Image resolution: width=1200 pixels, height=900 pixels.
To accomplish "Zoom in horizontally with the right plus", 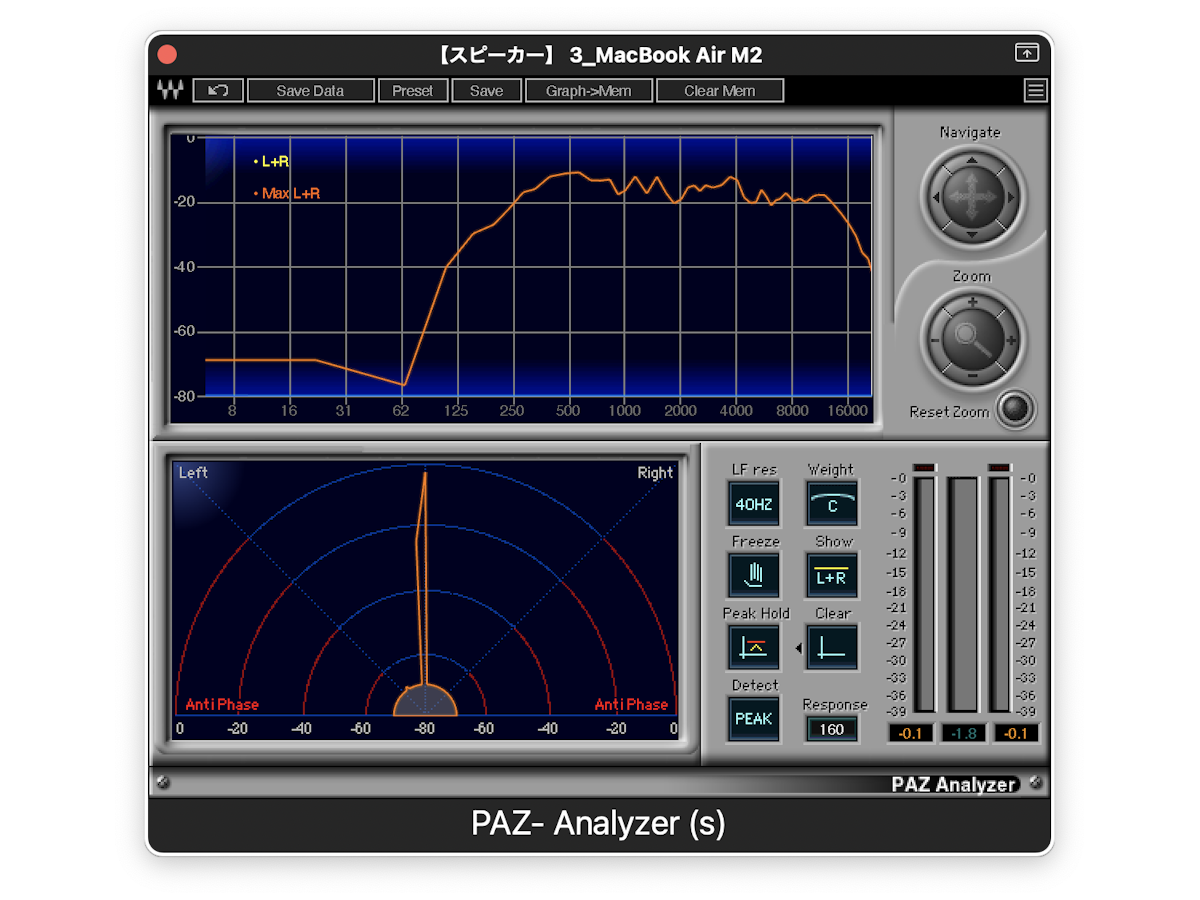I will pos(1011,340).
